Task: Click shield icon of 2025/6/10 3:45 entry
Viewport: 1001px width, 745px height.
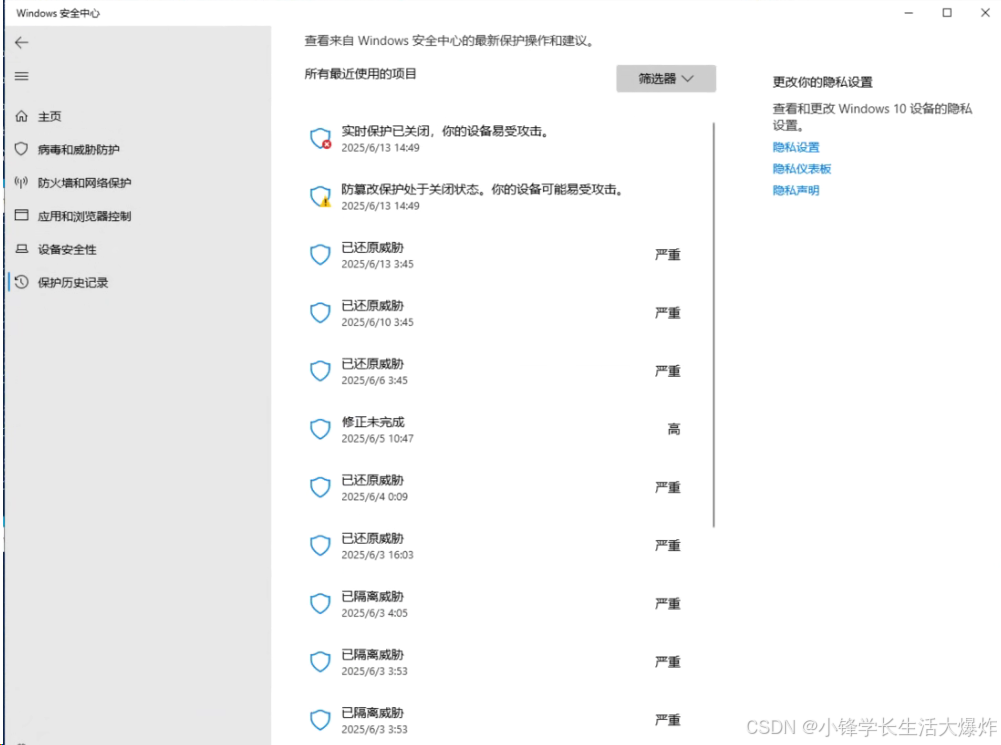Action: pyautogui.click(x=320, y=313)
